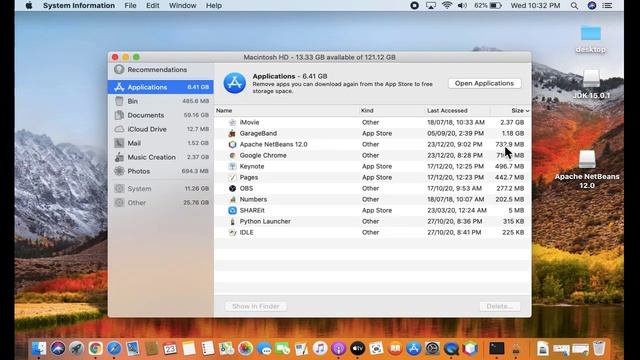The width and height of the screenshot is (640, 360).
Task: Click the date and time Wed 10:32 PM
Action: click(535, 6)
